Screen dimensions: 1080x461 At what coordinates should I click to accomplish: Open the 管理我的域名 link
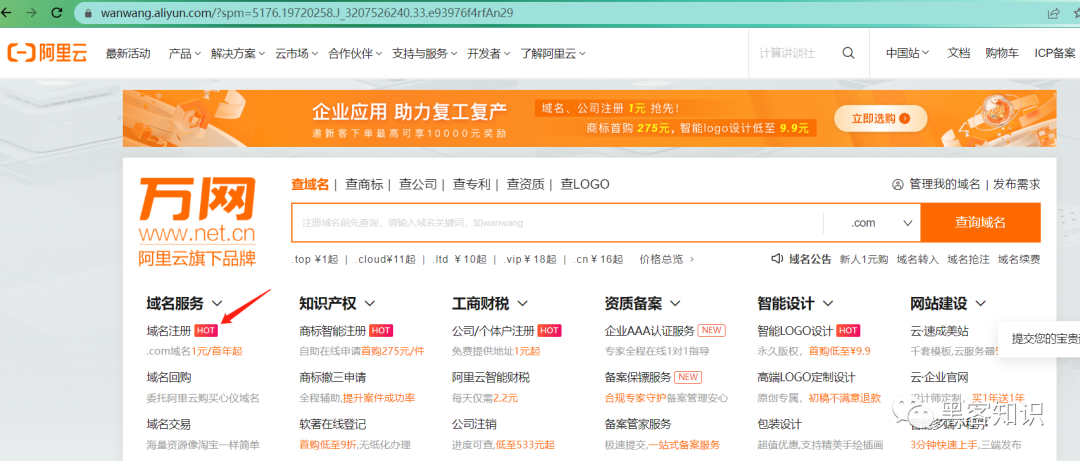945,185
